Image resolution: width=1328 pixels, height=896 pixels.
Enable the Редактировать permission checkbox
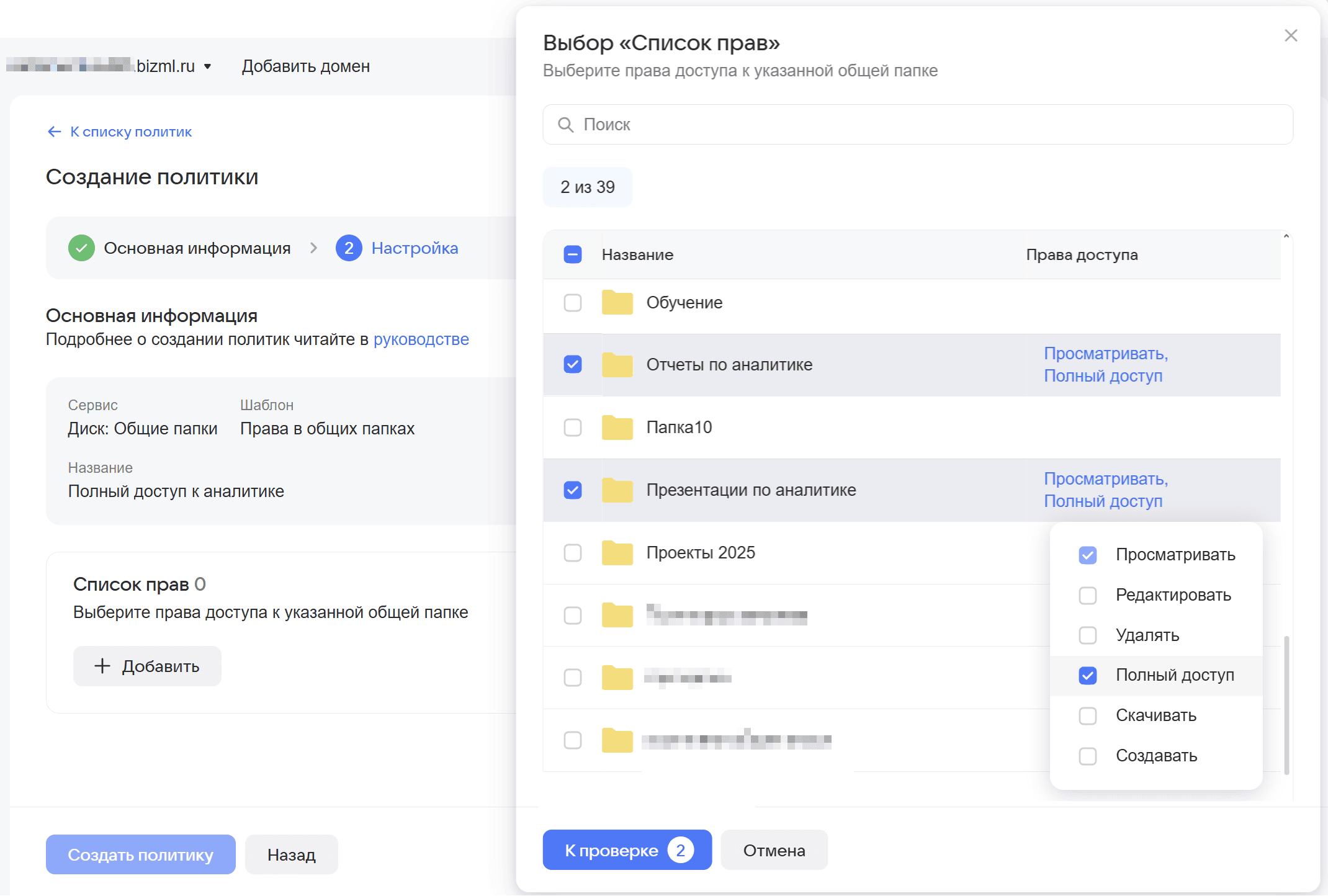point(1088,596)
